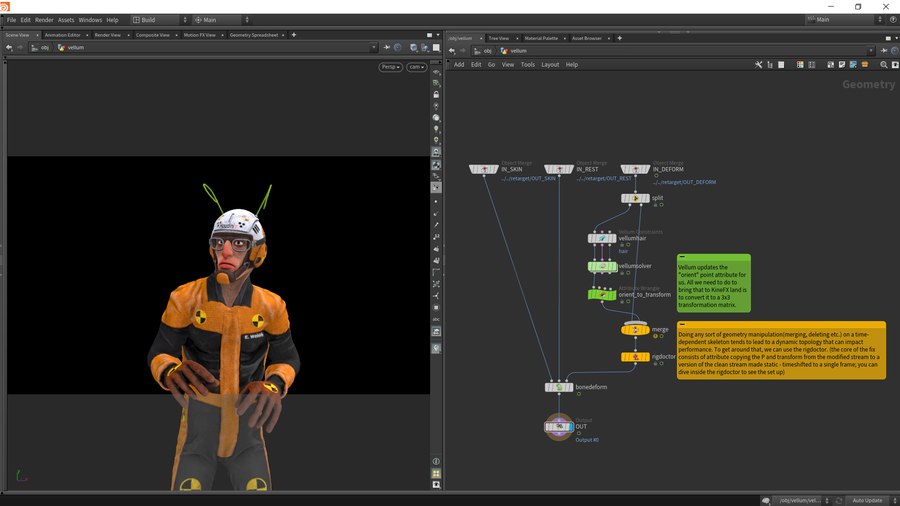Collapse the orange rigdoctor sticky note
900x506 pixels.
[681, 325]
